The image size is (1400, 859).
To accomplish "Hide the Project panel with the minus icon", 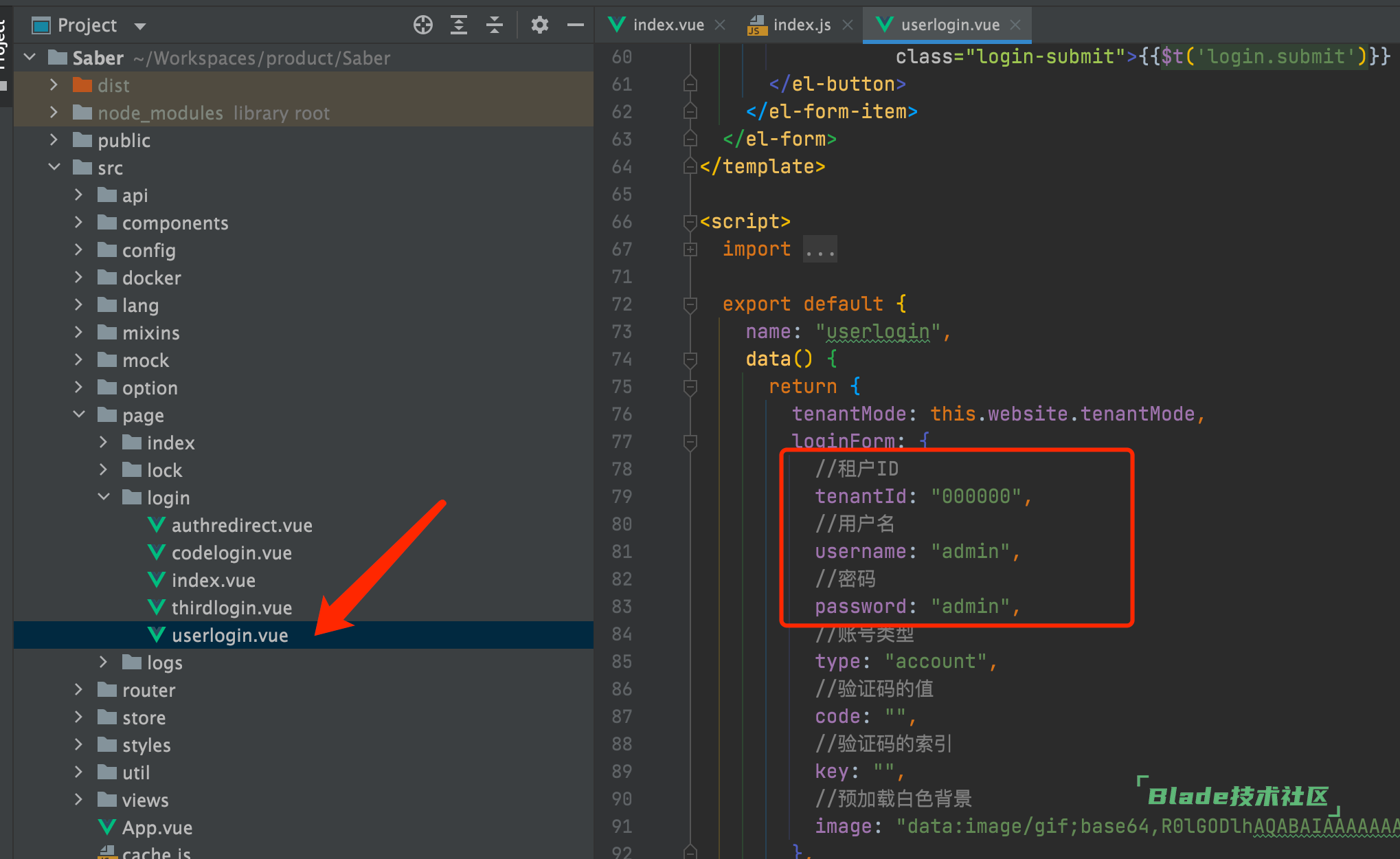I will pos(576,25).
